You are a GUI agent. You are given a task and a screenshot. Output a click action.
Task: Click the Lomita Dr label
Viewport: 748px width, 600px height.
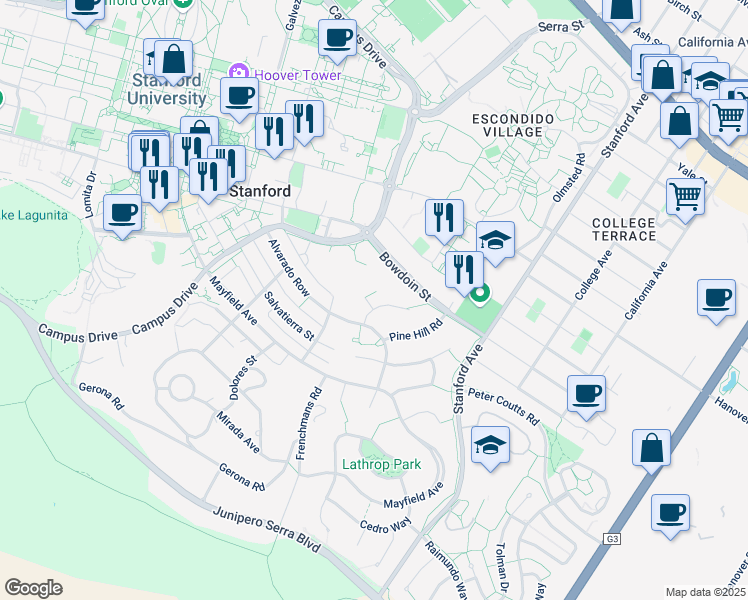90,195
